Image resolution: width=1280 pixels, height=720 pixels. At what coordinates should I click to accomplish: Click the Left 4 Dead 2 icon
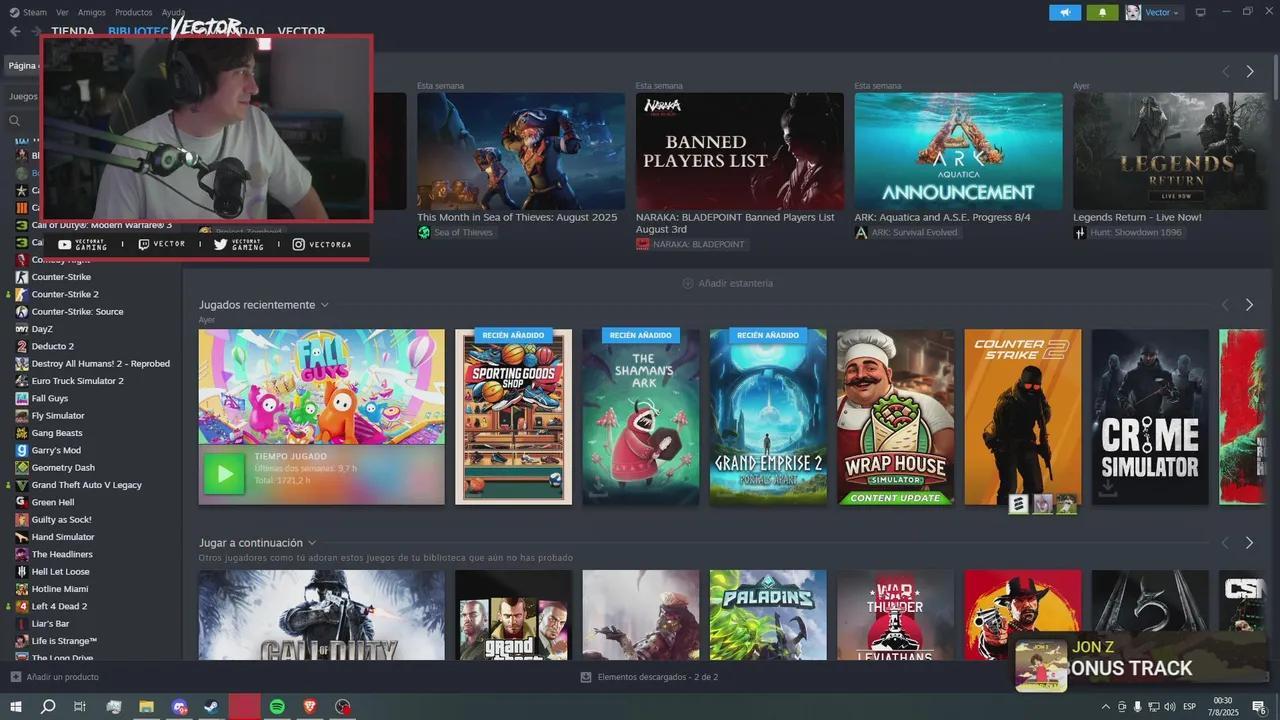pos(22,606)
